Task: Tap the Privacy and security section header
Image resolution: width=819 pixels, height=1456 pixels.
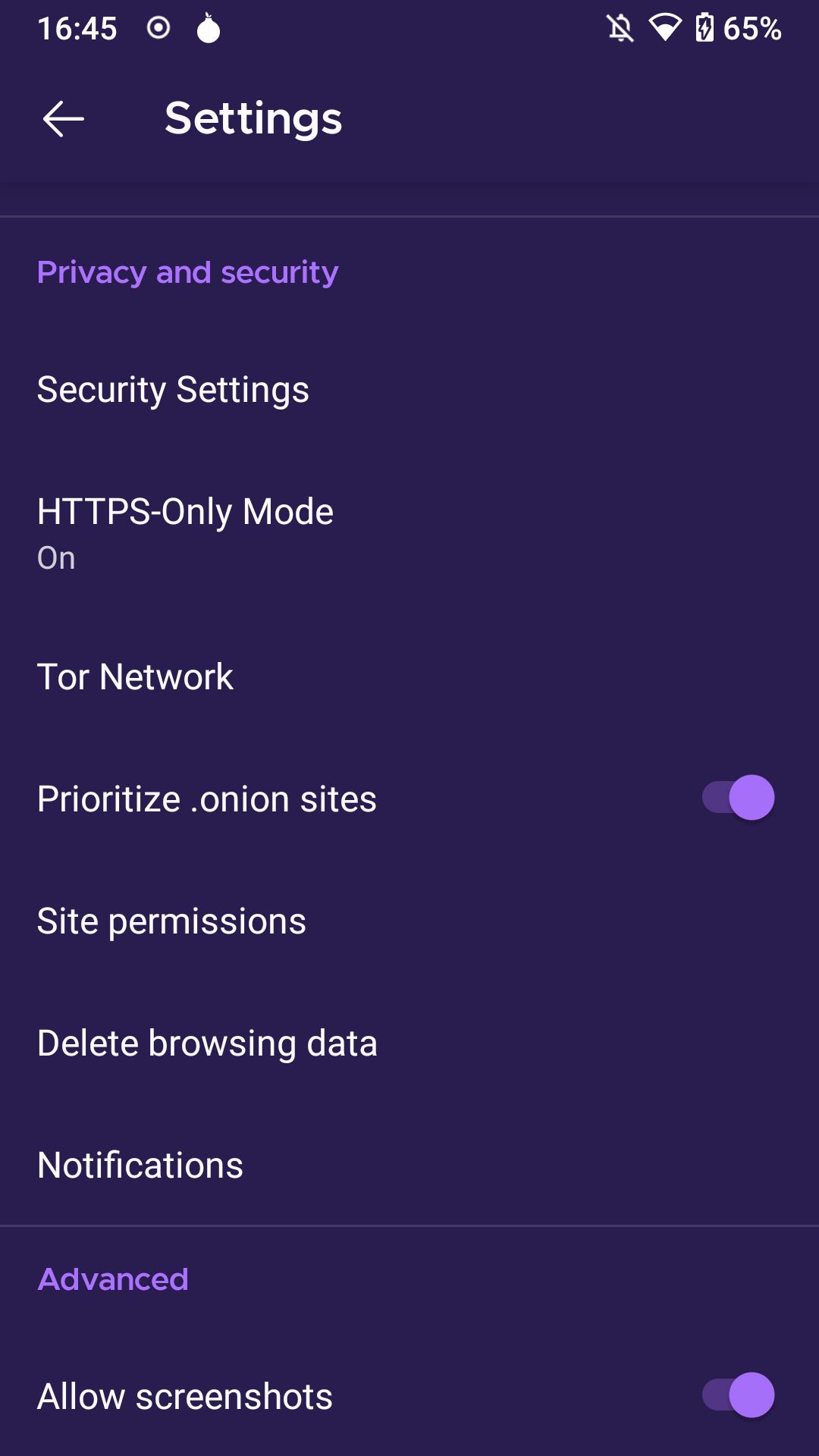Action: click(x=188, y=272)
